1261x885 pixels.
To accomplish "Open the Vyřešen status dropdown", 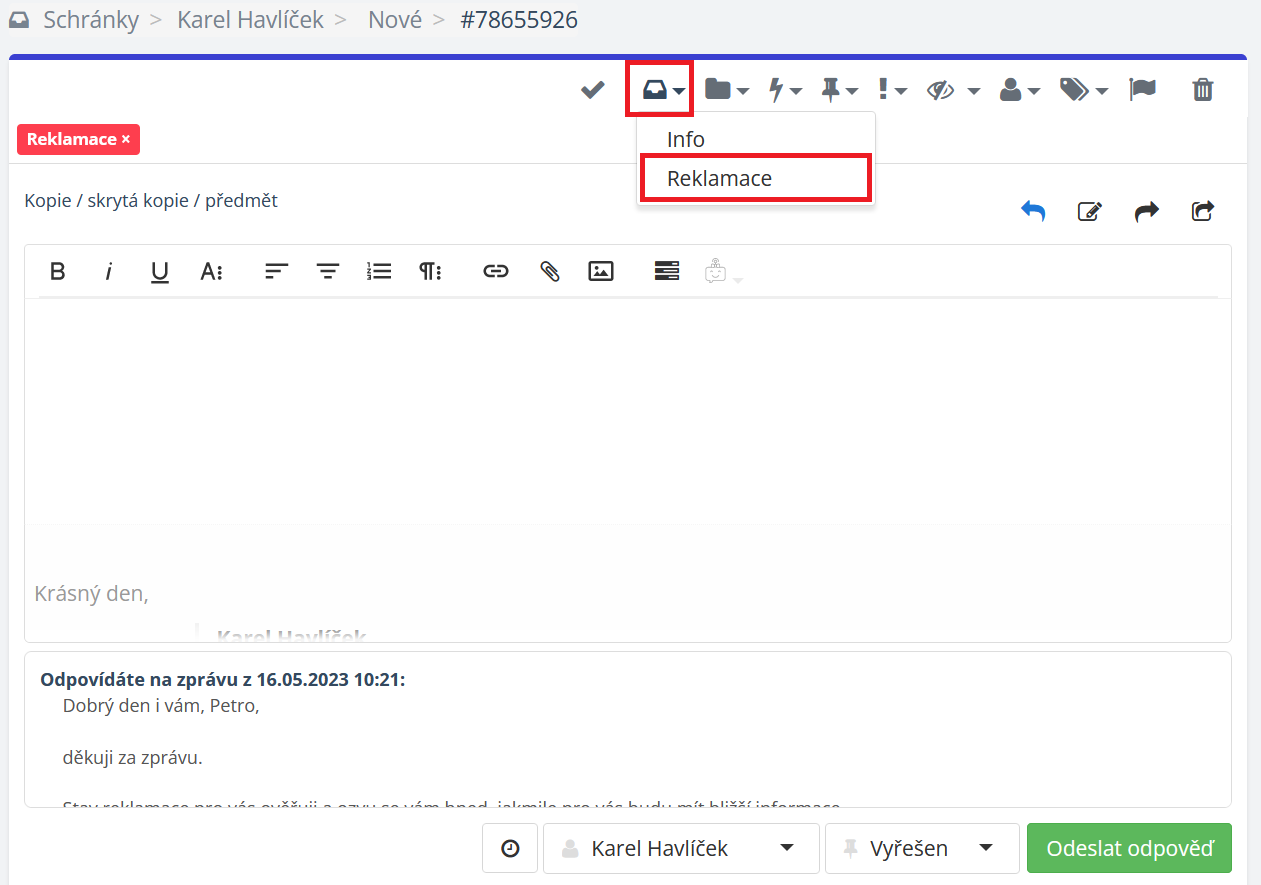I will click(x=922, y=849).
